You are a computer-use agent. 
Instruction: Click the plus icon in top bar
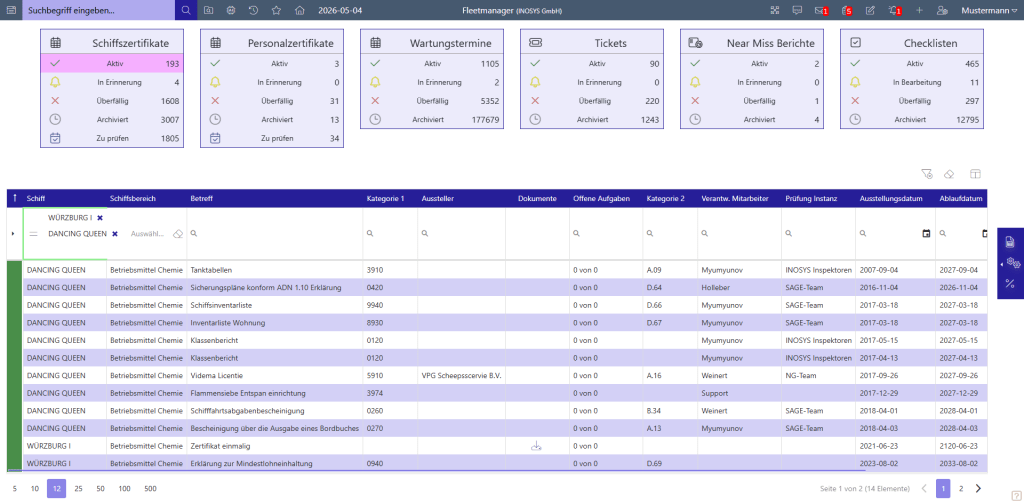click(x=919, y=10)
